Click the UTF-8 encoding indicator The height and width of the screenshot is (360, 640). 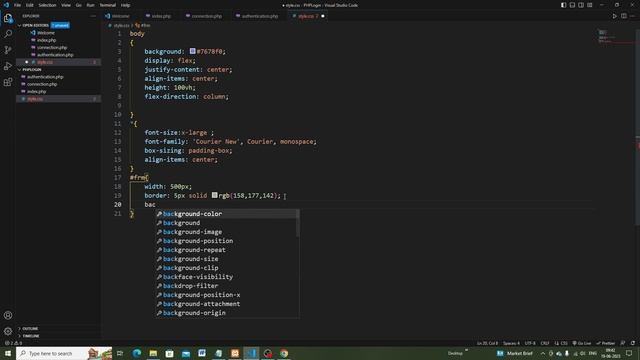pyautogui.click(x=530, y=343)
